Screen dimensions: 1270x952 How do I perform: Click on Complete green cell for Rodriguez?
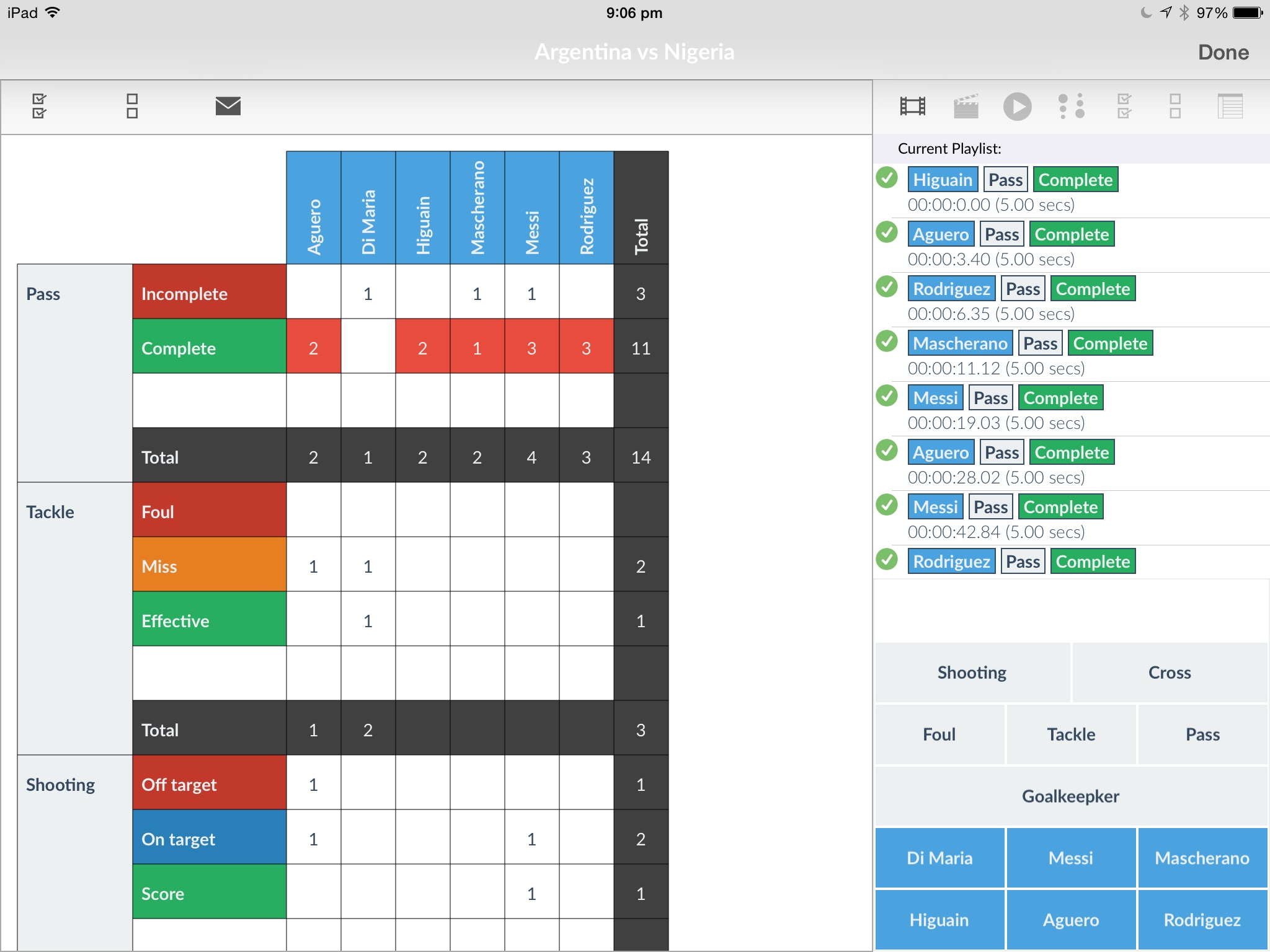[583, 348]
